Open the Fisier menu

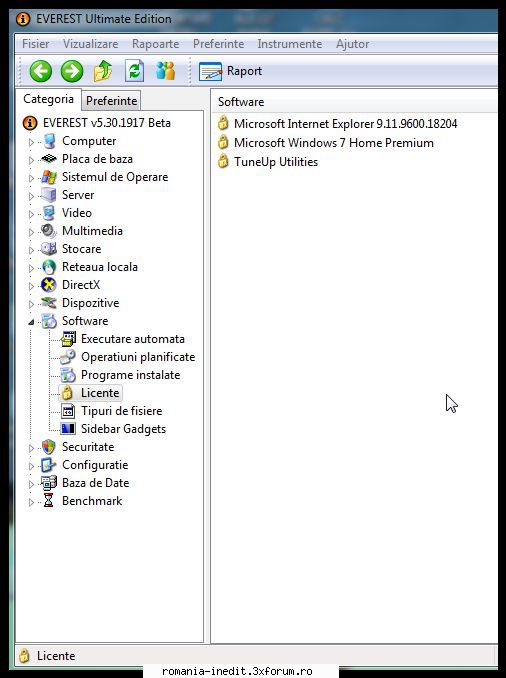pos(35,44)
